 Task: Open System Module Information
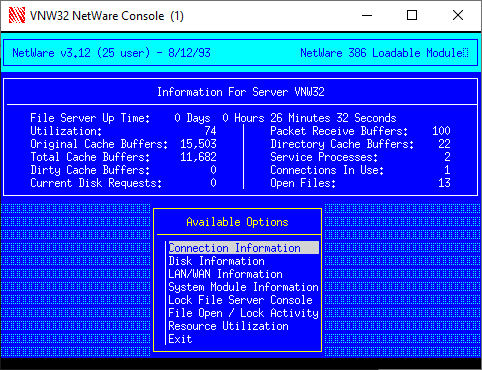pyautogui.click(x=243, y=287)
